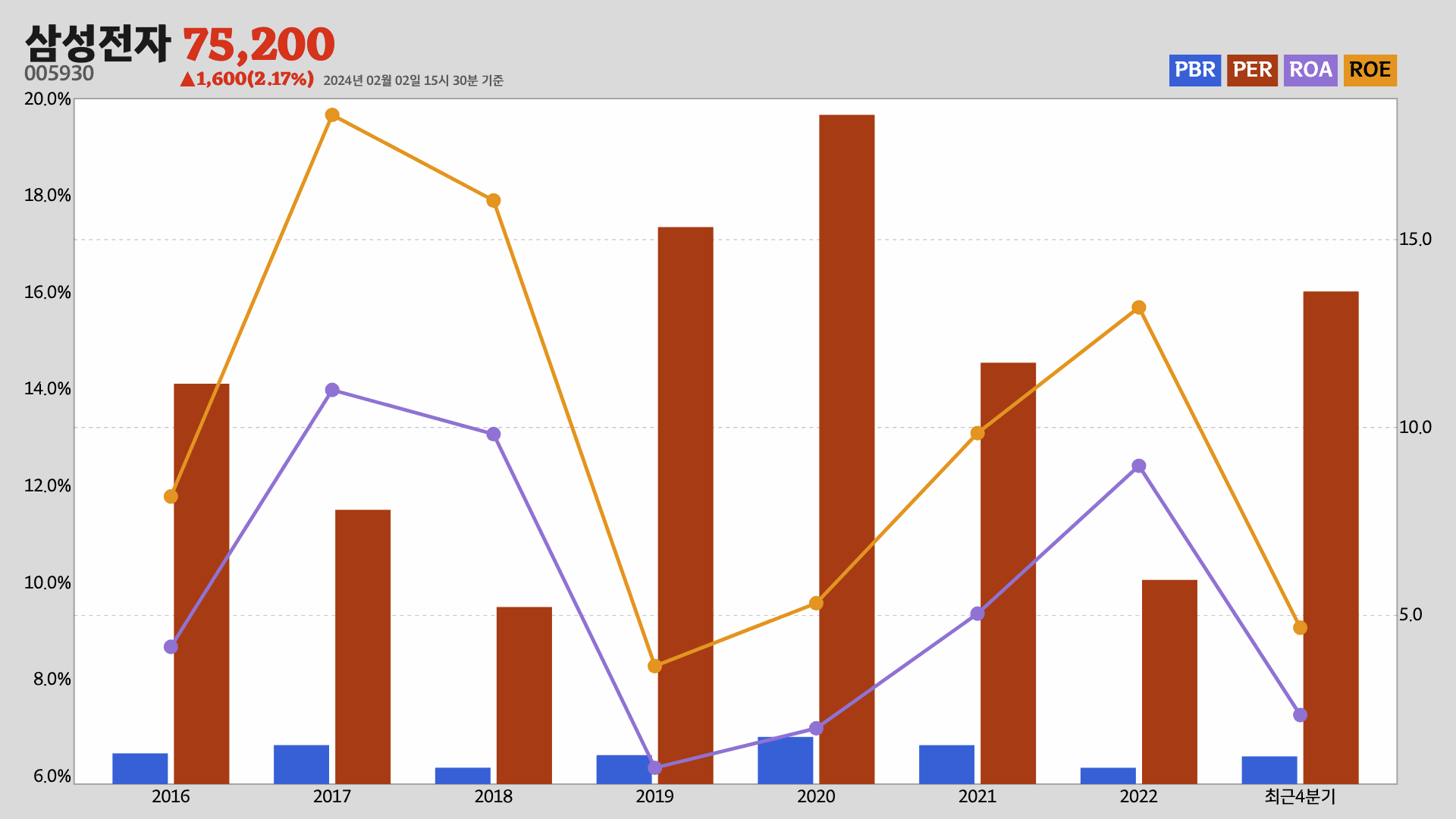Select the 2017 PER bar
Image resolution: width=1456 pixels, height=819 pixels.
click(x=363, y=647)
